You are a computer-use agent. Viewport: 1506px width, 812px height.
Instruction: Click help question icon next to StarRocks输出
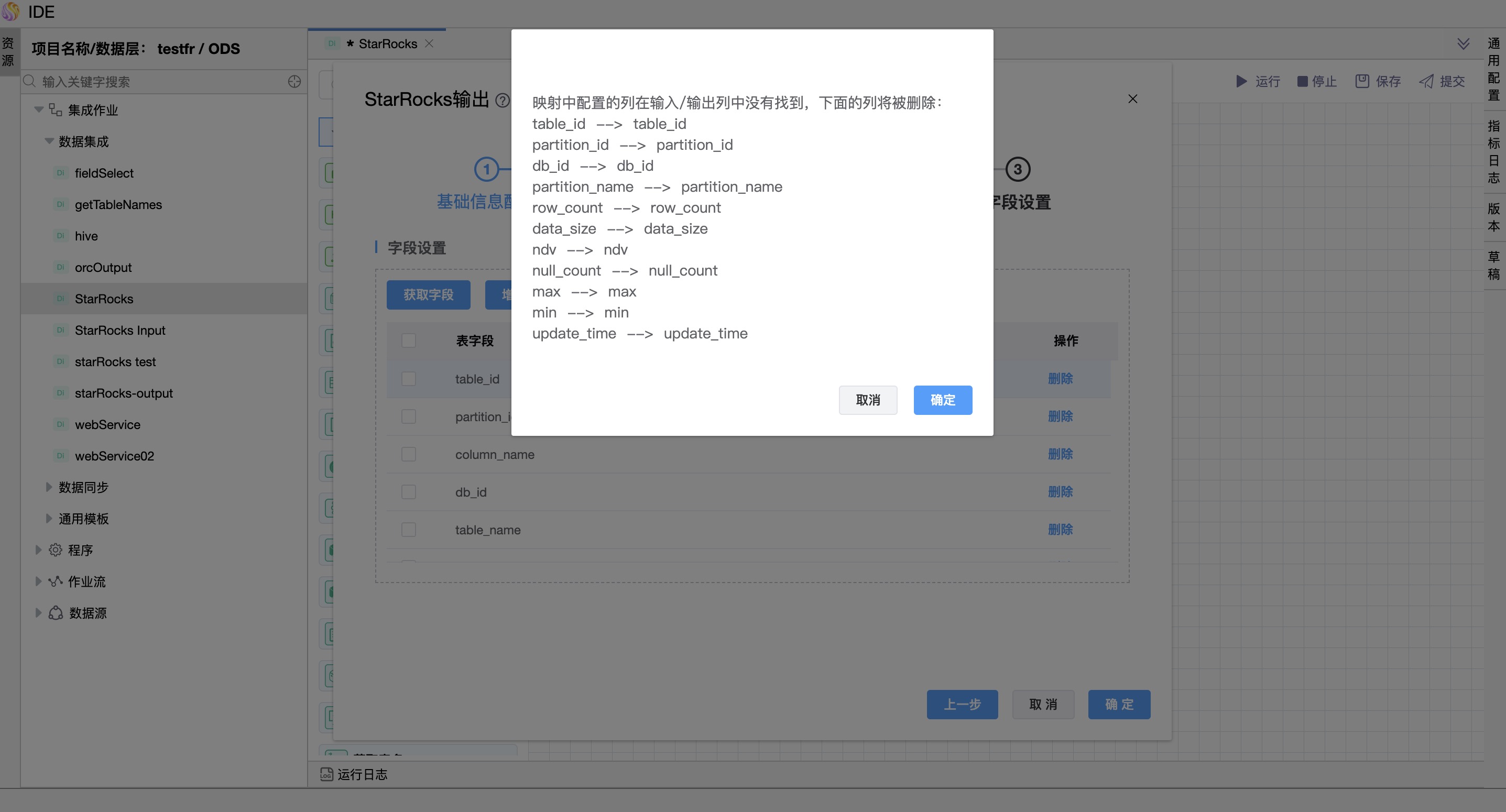[x=501, y=101]
